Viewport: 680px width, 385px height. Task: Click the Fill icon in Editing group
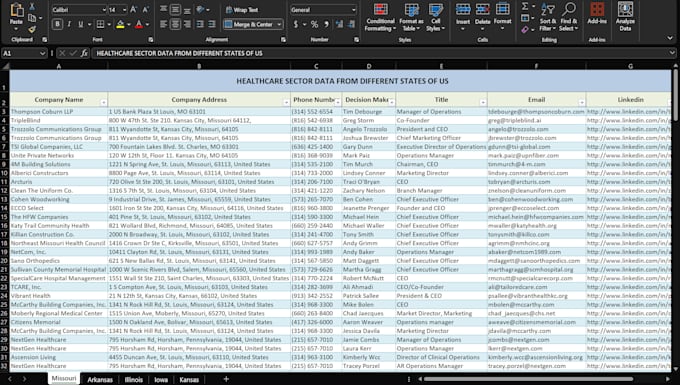click(x=525, y=18)
